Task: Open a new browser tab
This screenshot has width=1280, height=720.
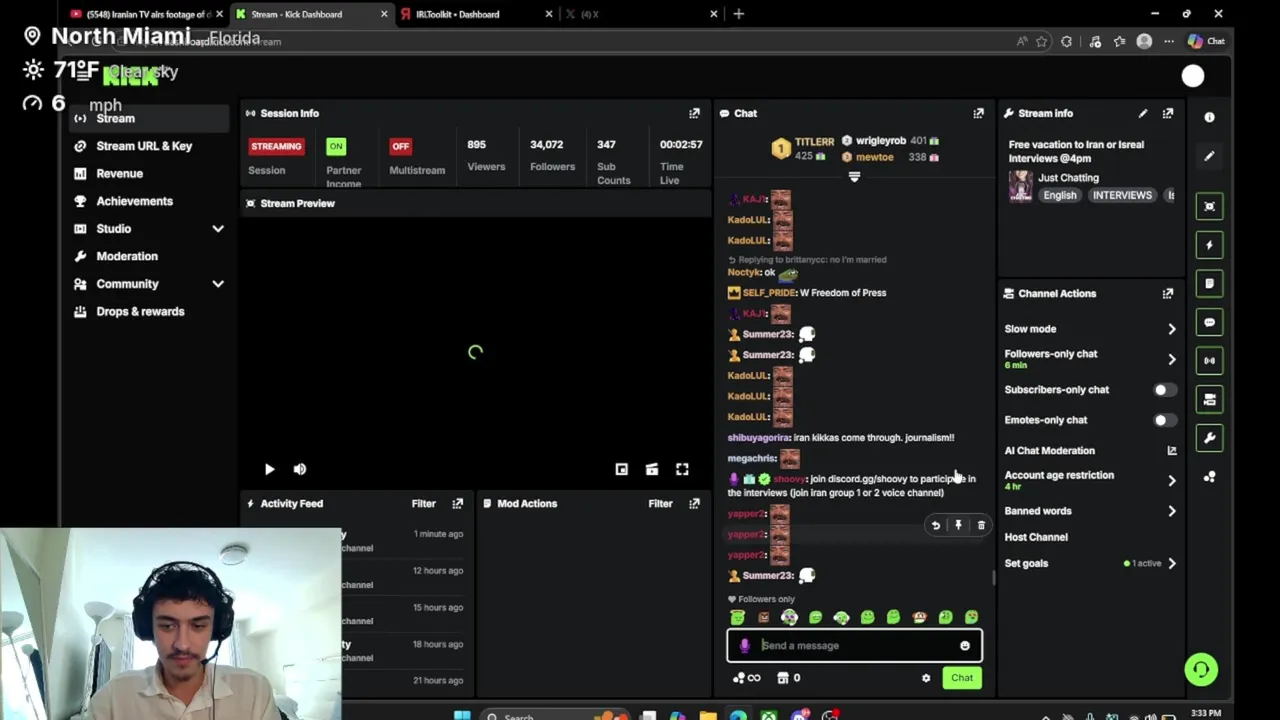Action: pyautogui.click(x=739, y=14)
